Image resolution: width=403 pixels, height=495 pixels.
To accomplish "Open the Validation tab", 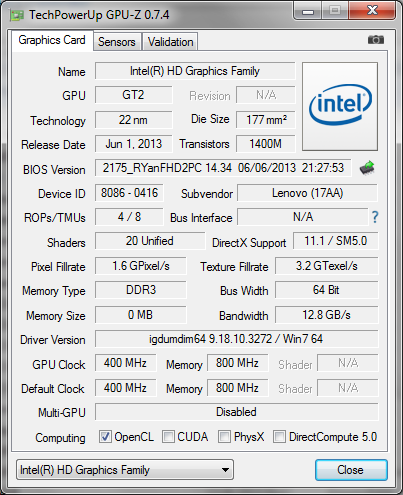I will point(170,42).
